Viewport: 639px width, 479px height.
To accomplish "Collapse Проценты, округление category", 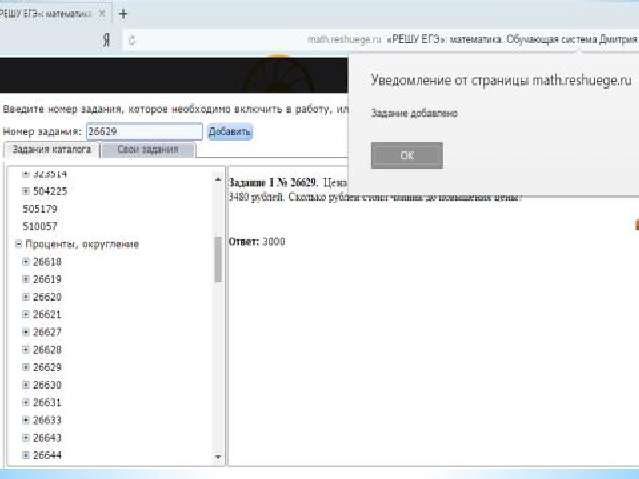I will pyautogui.click(x=18, y=244).
